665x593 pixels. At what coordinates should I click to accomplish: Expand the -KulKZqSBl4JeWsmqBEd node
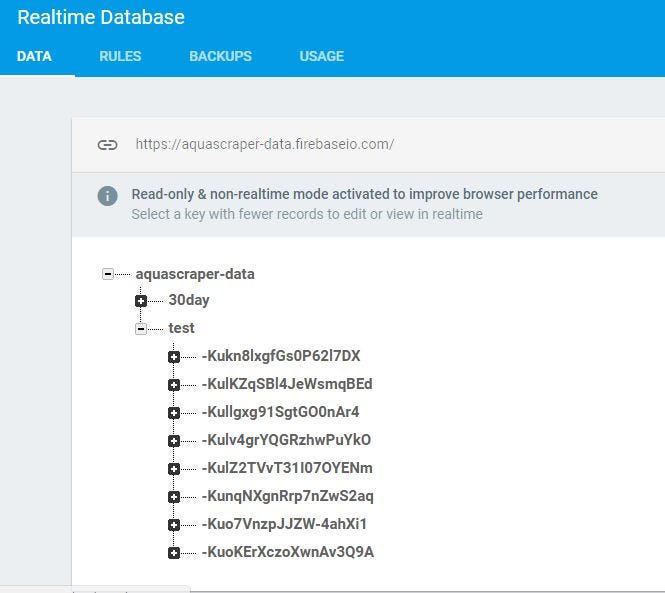pyautogui.click(x=174, y=385)
